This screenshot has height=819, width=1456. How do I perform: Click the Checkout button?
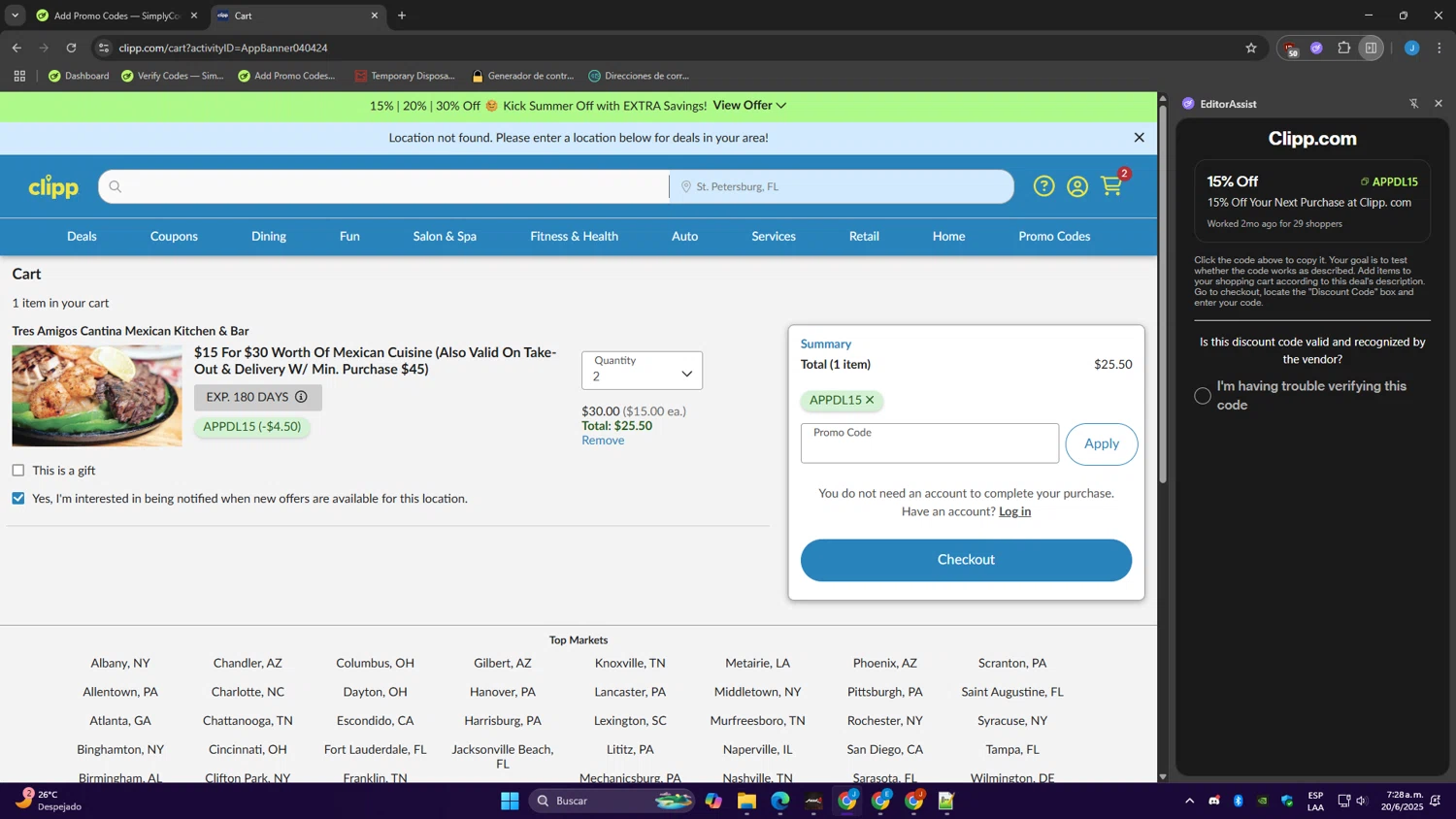point(966,560)
